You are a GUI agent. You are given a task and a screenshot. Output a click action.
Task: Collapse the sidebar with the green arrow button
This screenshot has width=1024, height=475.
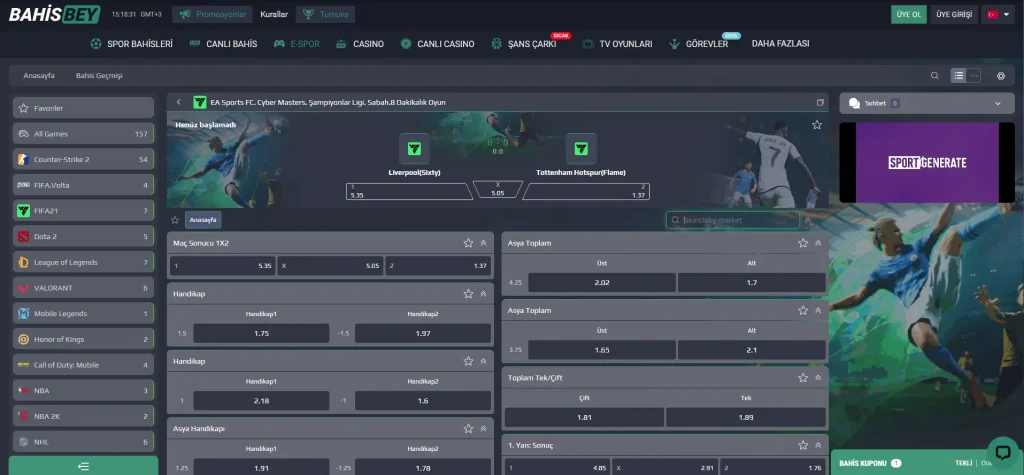tap(84, 466)
